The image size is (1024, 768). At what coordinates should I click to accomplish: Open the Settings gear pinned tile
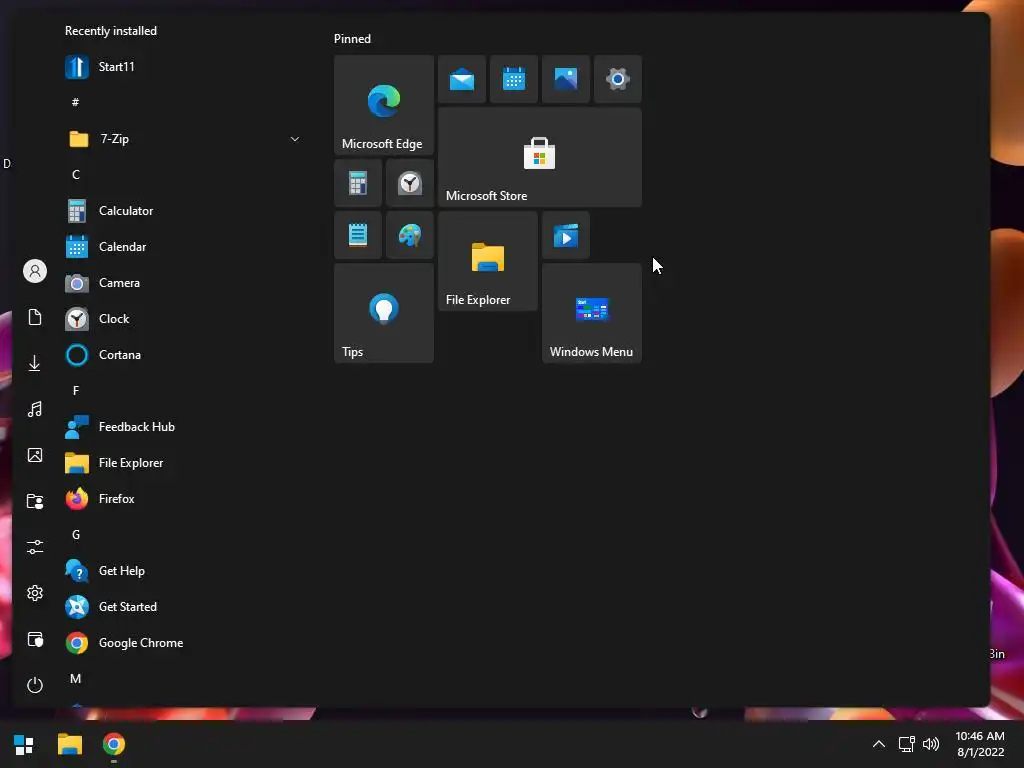618,79
